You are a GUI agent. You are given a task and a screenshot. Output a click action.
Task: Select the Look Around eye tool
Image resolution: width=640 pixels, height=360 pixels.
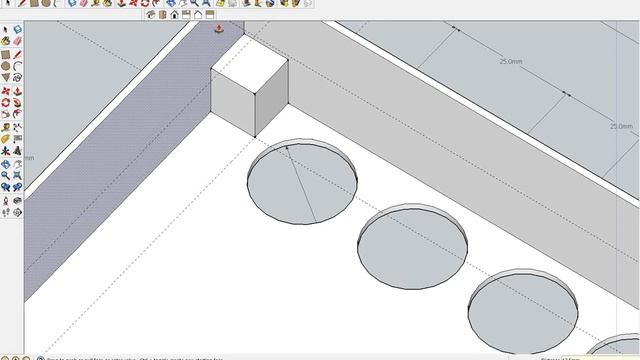(x=17, y=200)
